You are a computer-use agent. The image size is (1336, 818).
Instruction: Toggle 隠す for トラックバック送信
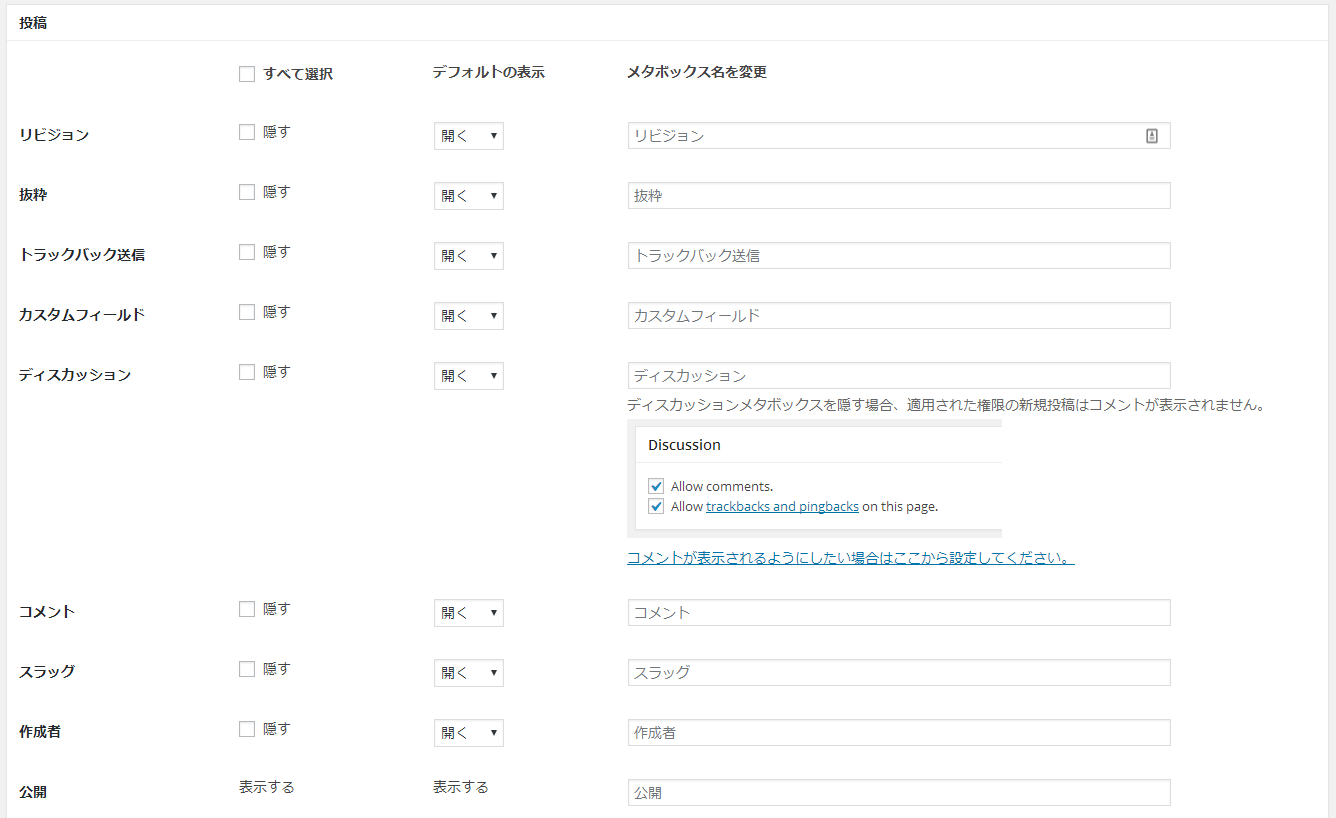247,252
